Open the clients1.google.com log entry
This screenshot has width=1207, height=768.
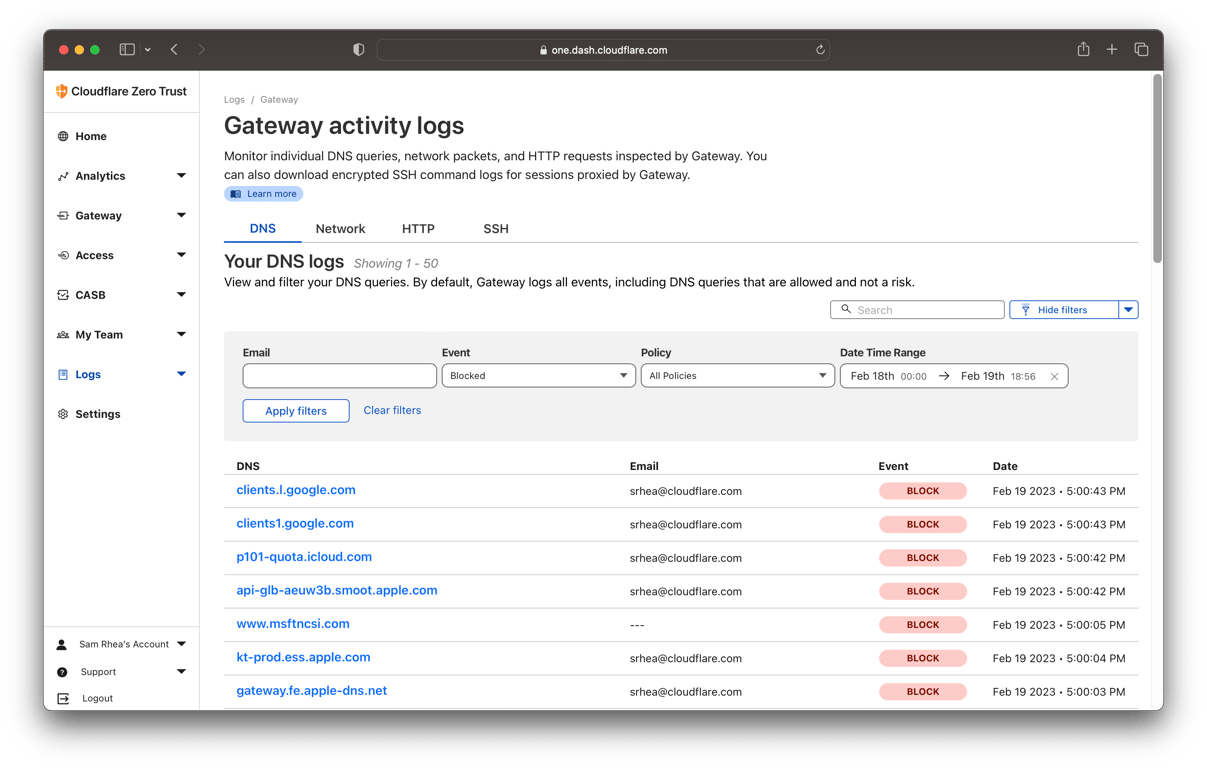pos(295,524)
